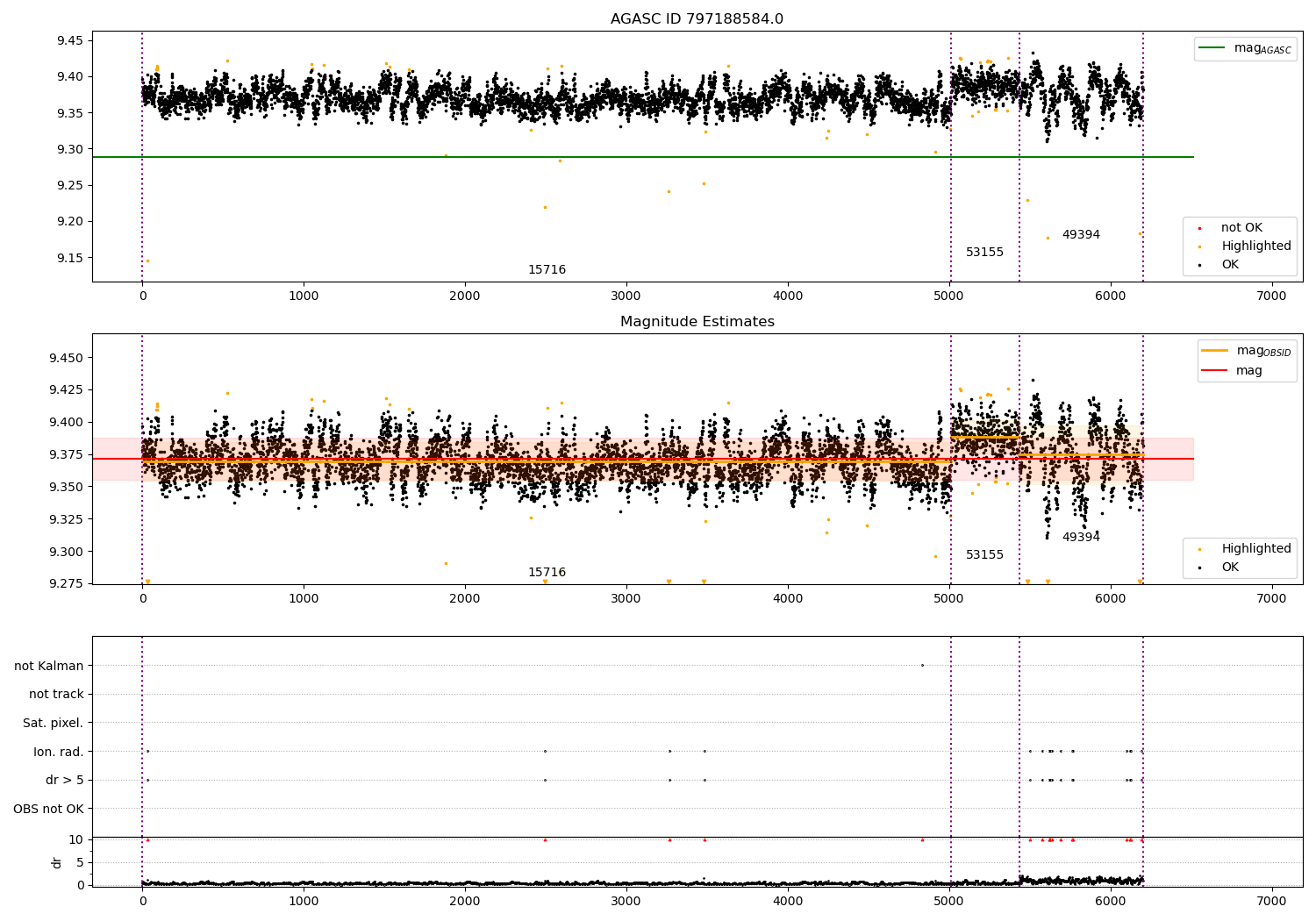The width and height of the screenshot is (1316, 921).
Task: Click the "Sat. pixel." axis label
Action: (54, 723)
